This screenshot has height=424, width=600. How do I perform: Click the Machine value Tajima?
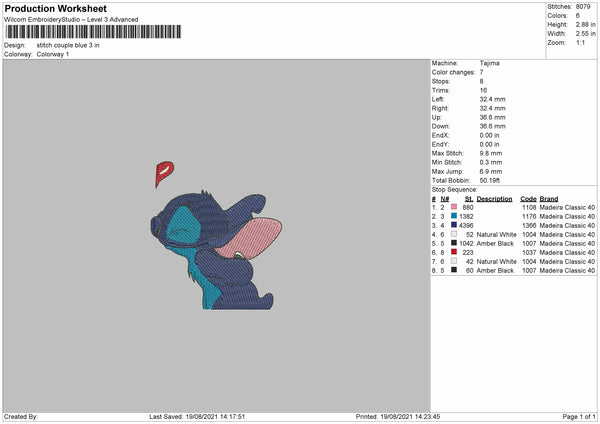[489, 63]
